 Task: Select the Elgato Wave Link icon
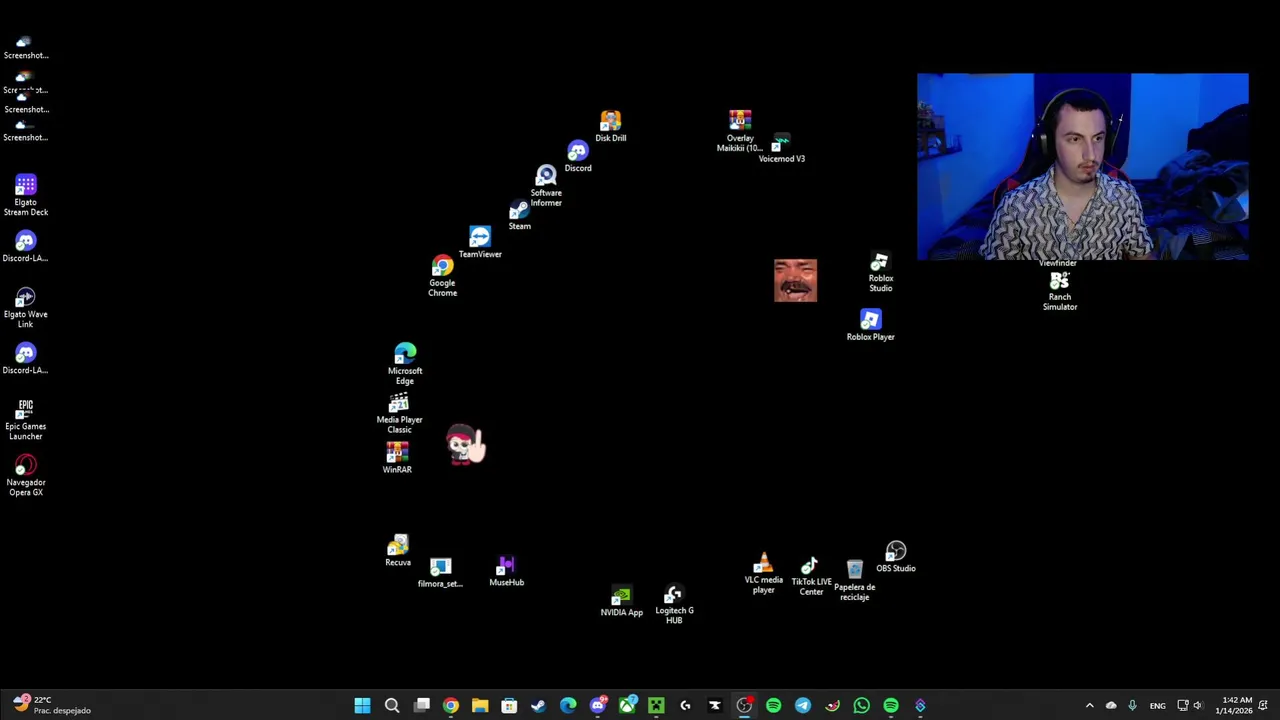(x=26, y=308)
